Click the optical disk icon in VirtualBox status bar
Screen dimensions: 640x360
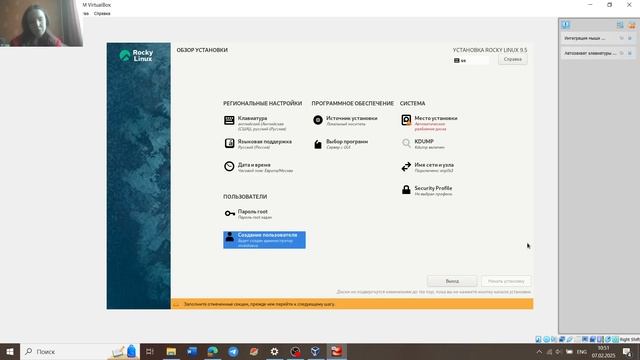tap(546, 339)
